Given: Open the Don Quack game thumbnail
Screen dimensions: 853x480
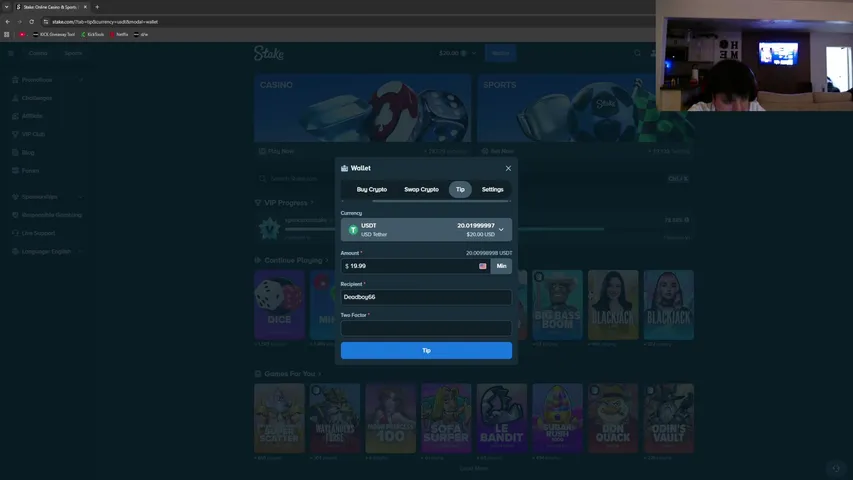Looking at the screenshot, I should tap(613, 419).
